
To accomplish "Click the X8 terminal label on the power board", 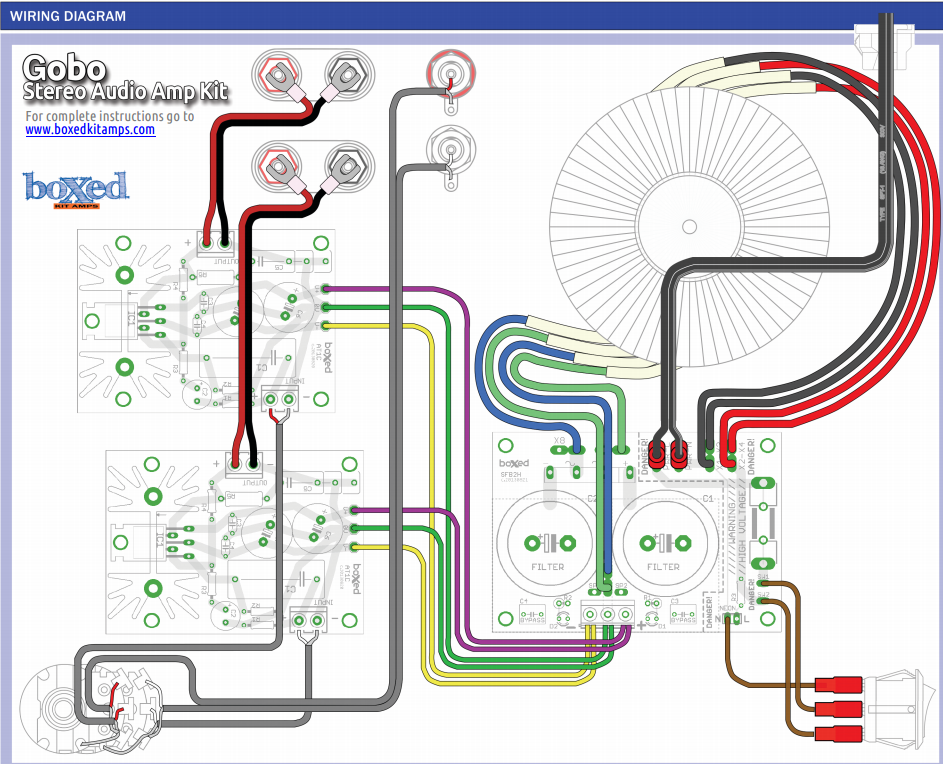I will click(559, 440).
